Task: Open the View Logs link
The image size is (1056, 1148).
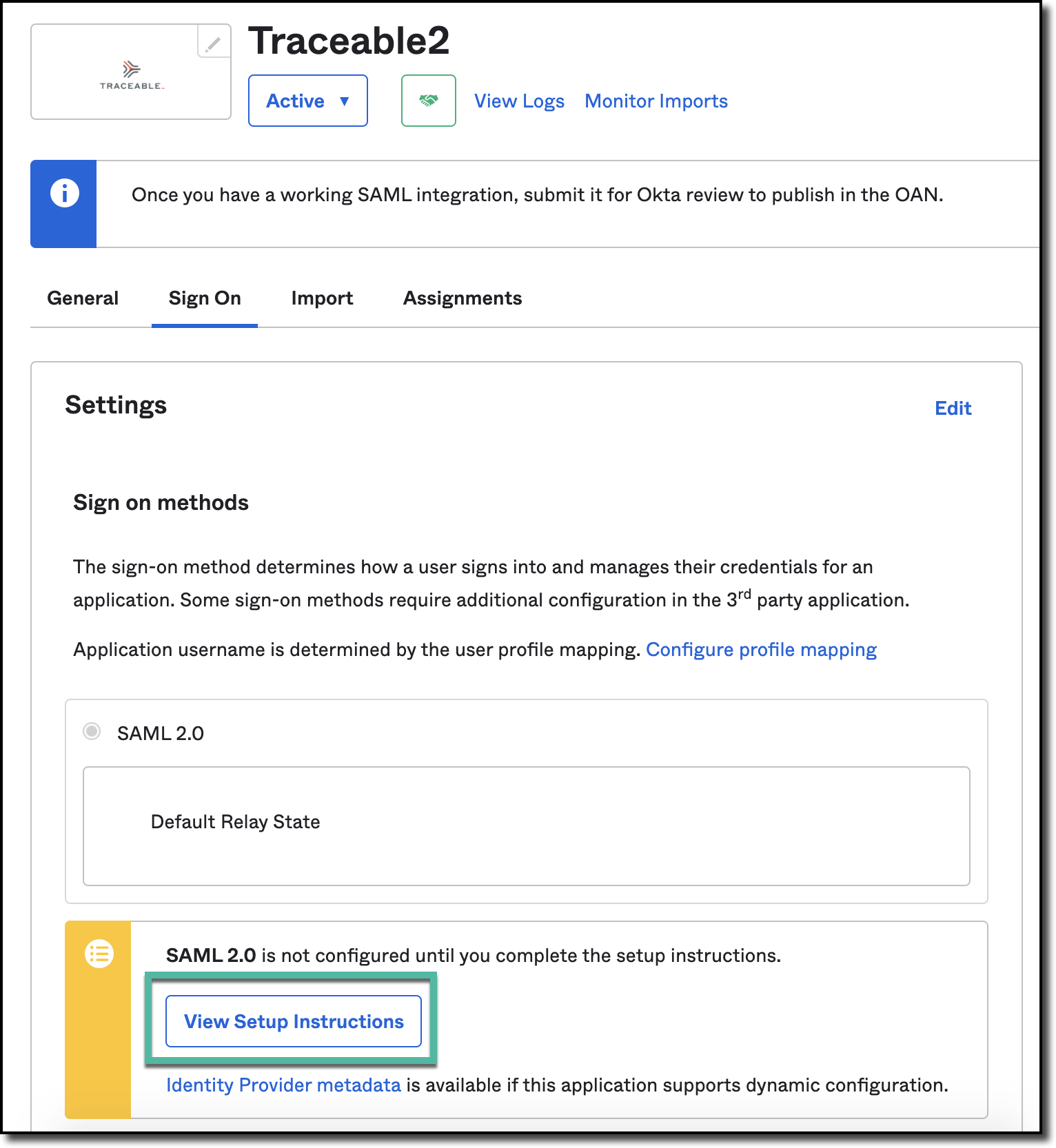Action: 519,101
